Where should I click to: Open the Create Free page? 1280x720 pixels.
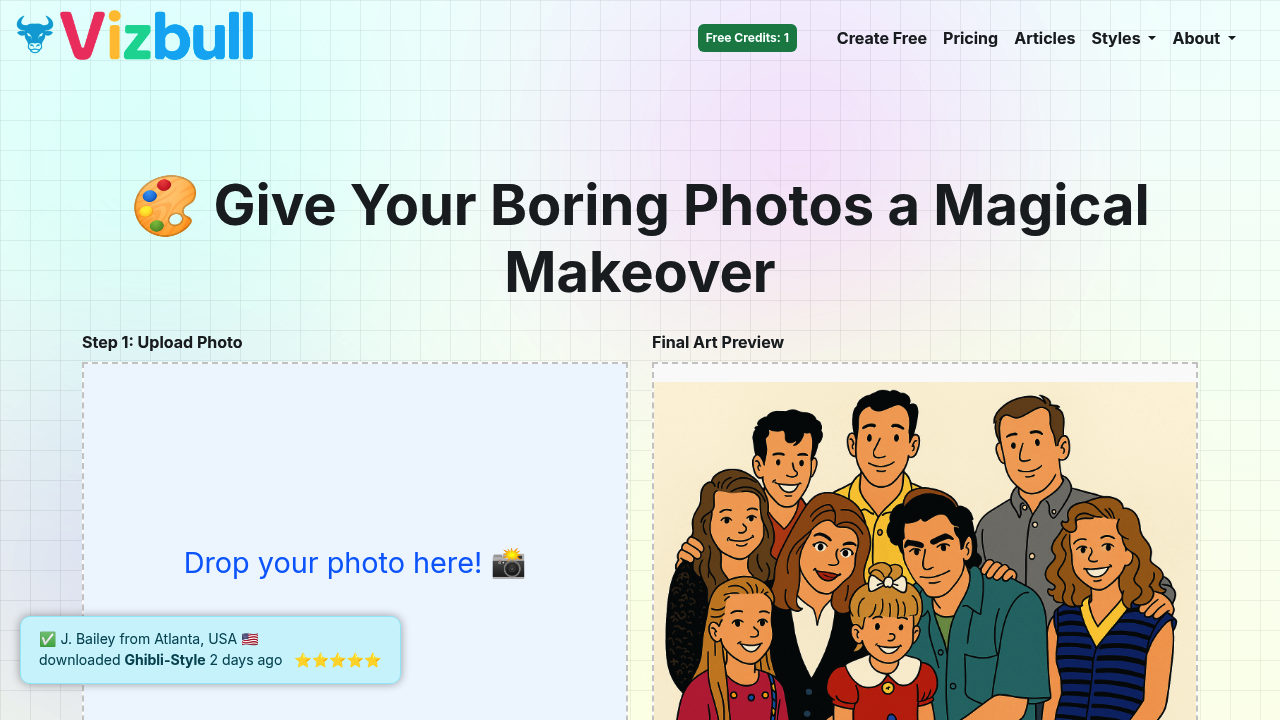pos(882,38)
